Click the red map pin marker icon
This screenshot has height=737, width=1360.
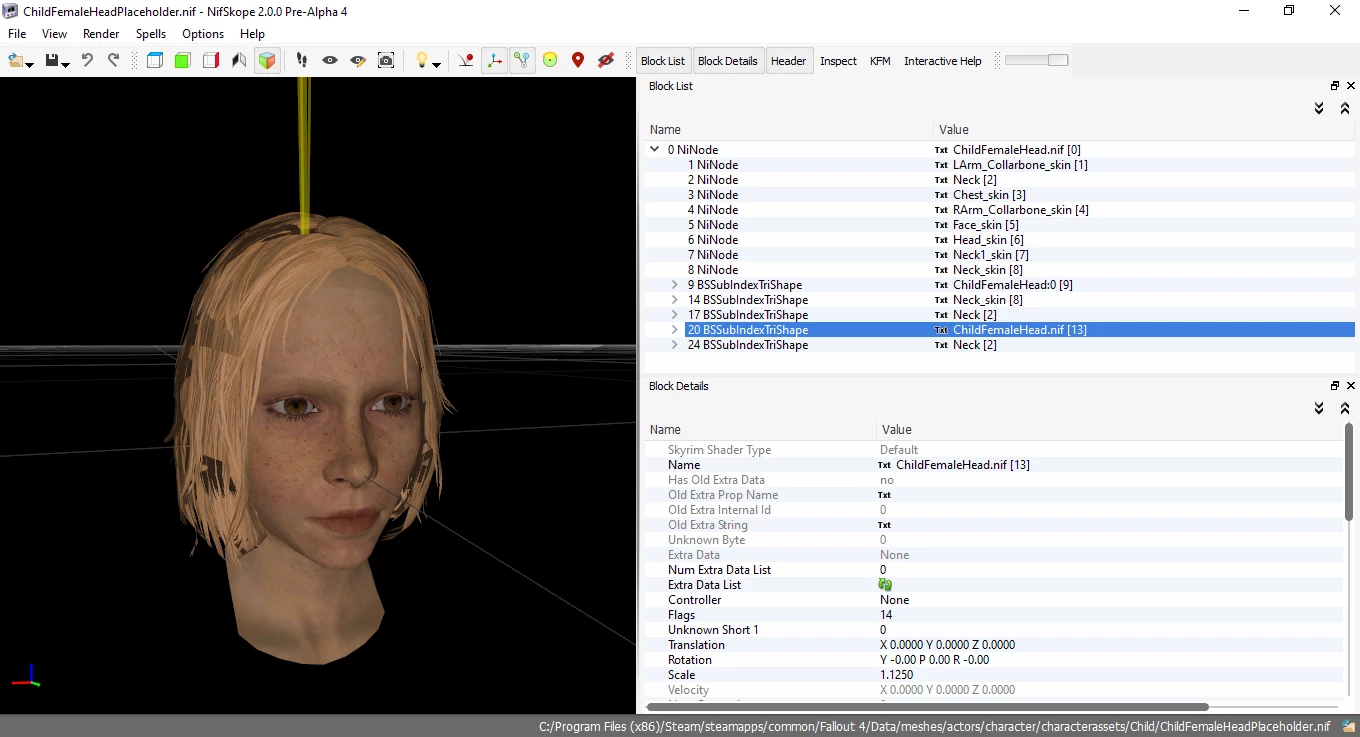point(578,61)
